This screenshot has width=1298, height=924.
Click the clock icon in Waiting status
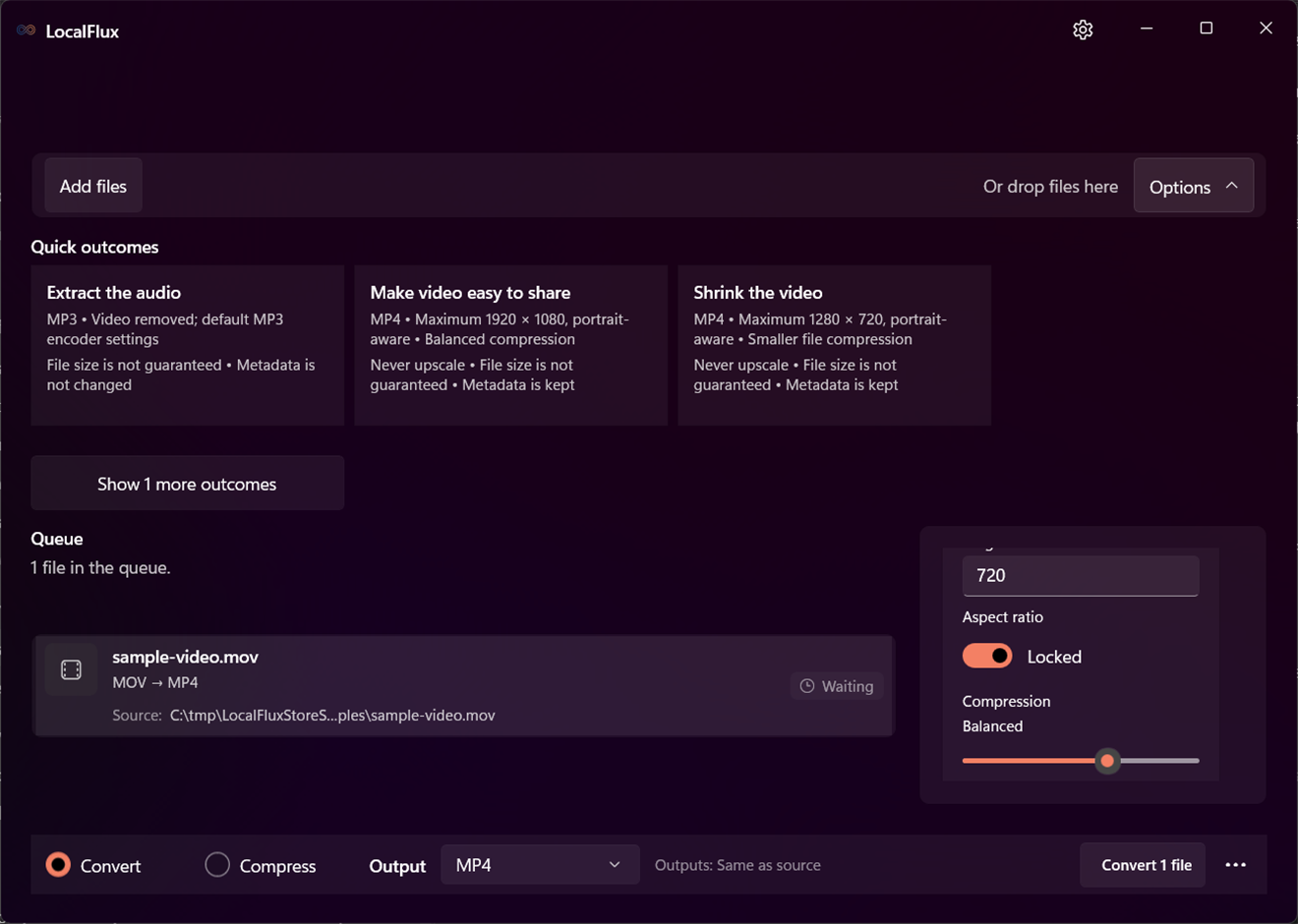point(807,686)
